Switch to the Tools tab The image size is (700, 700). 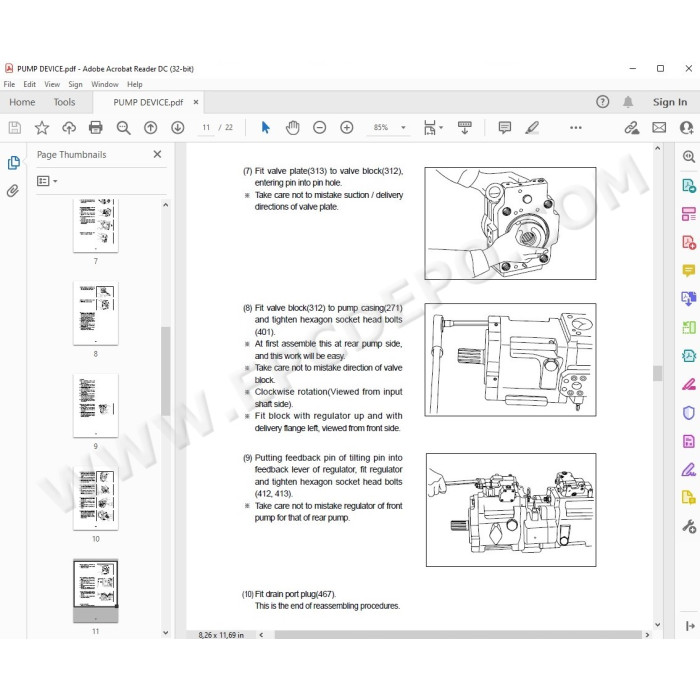64,102
